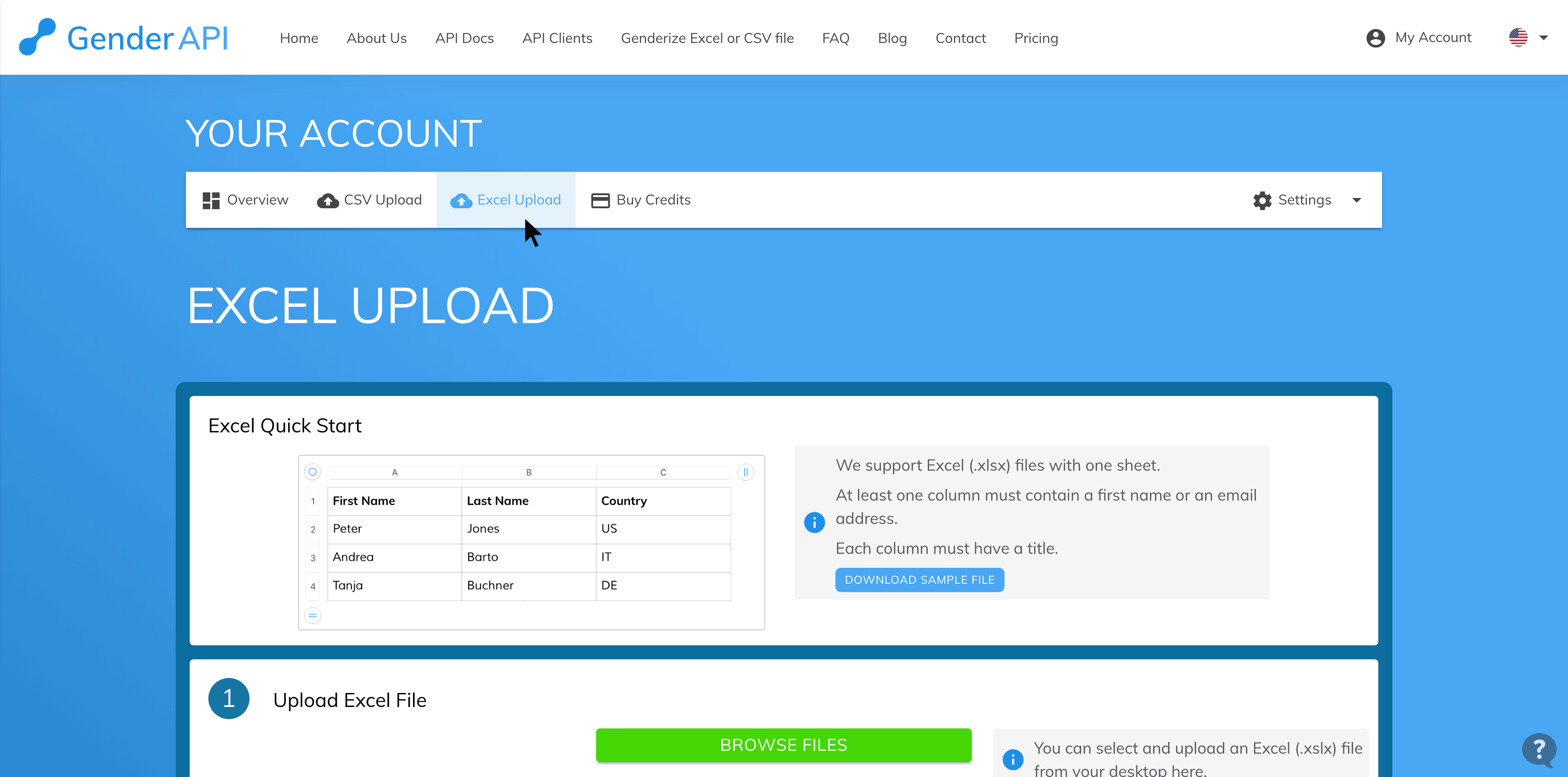Click the 'Peter' cell

tap(394, 529)
